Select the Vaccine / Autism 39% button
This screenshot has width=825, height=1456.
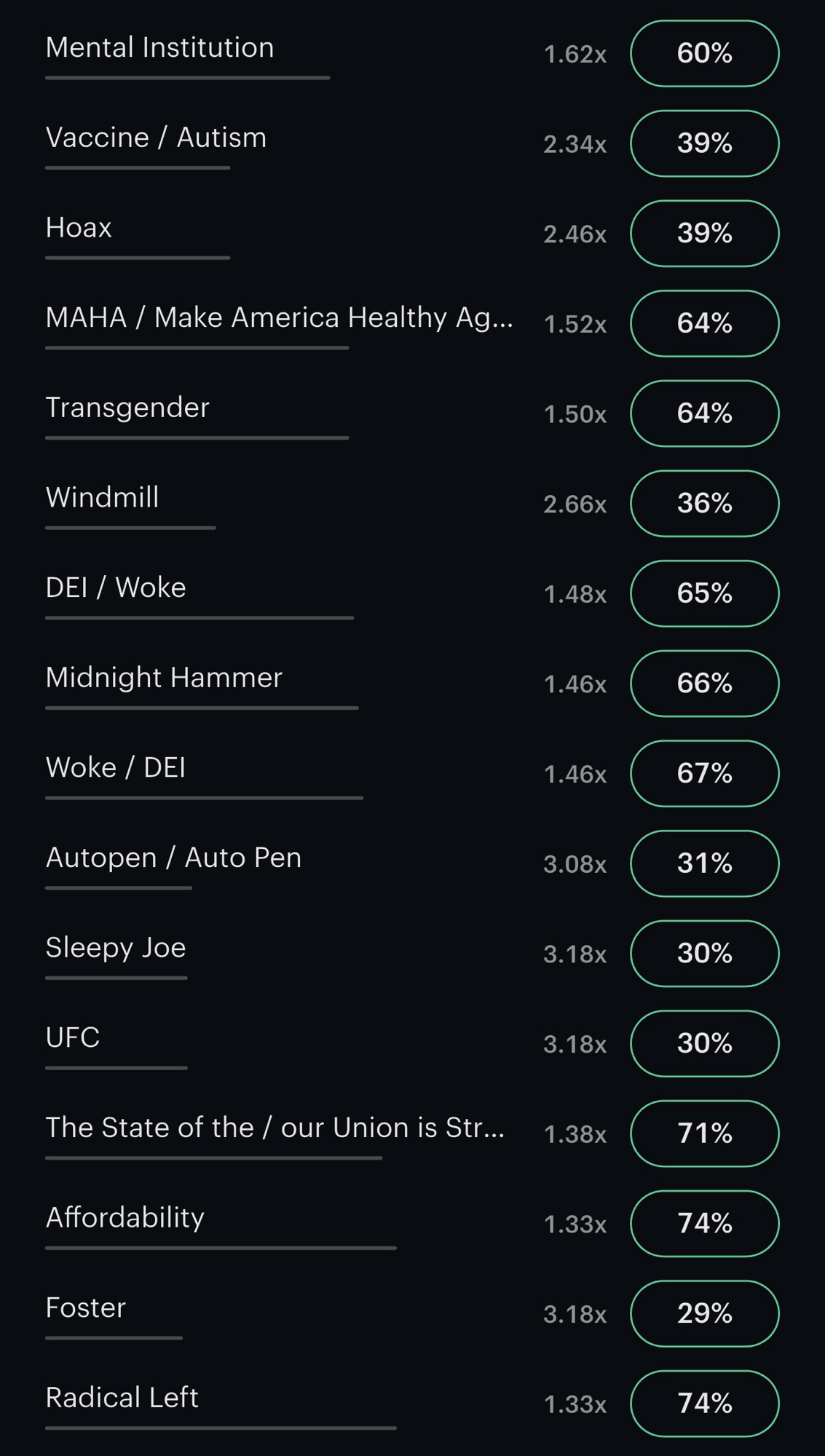pyautogui.click(x=704, y=143)
